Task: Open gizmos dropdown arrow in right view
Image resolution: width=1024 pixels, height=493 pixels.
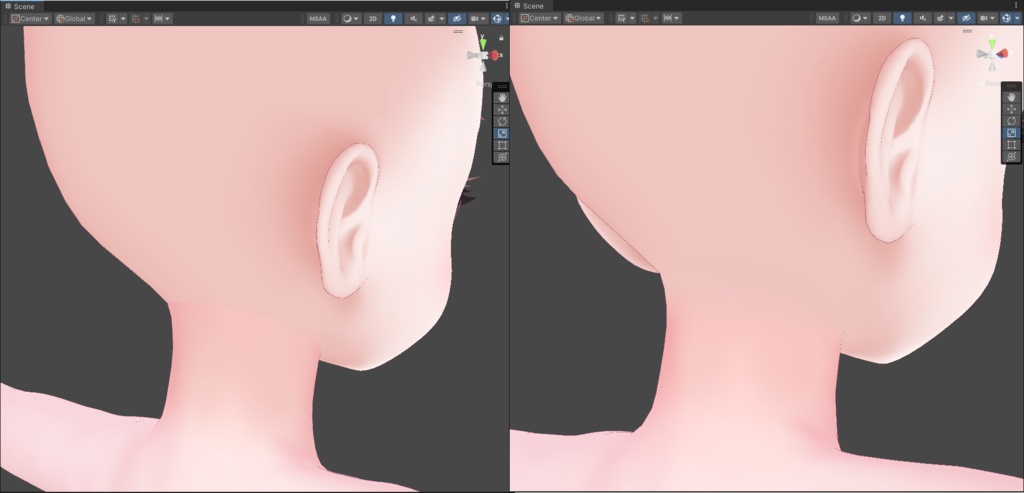Action: click(1017, 18)
